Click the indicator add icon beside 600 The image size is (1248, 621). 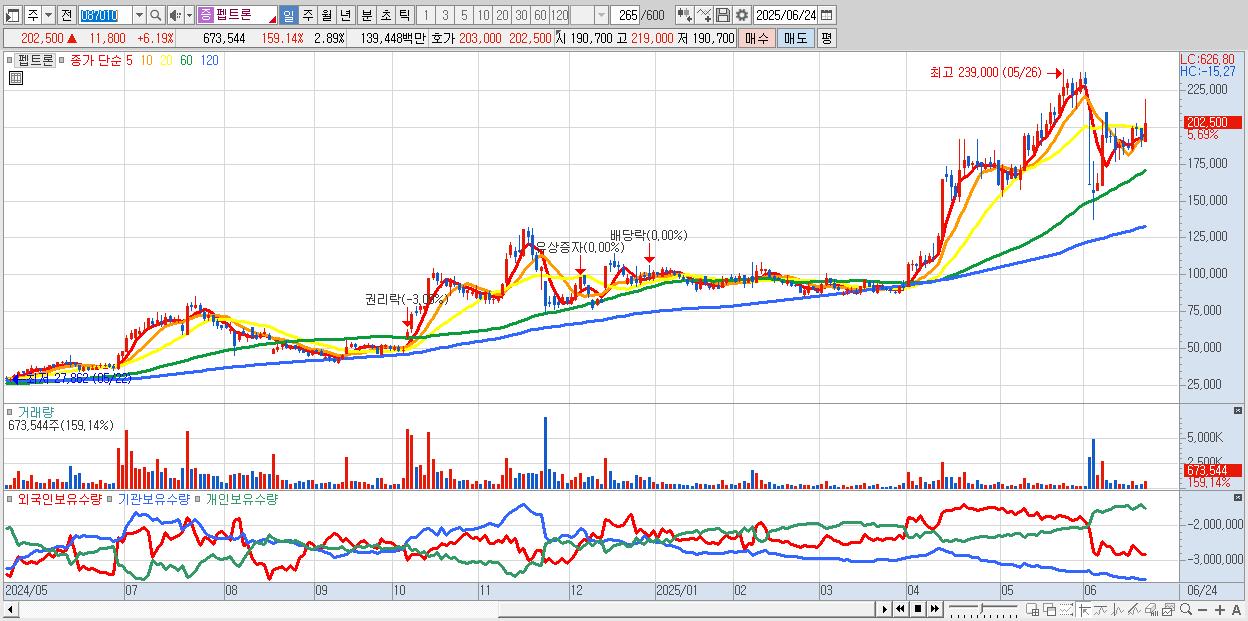tap(684, 15)
